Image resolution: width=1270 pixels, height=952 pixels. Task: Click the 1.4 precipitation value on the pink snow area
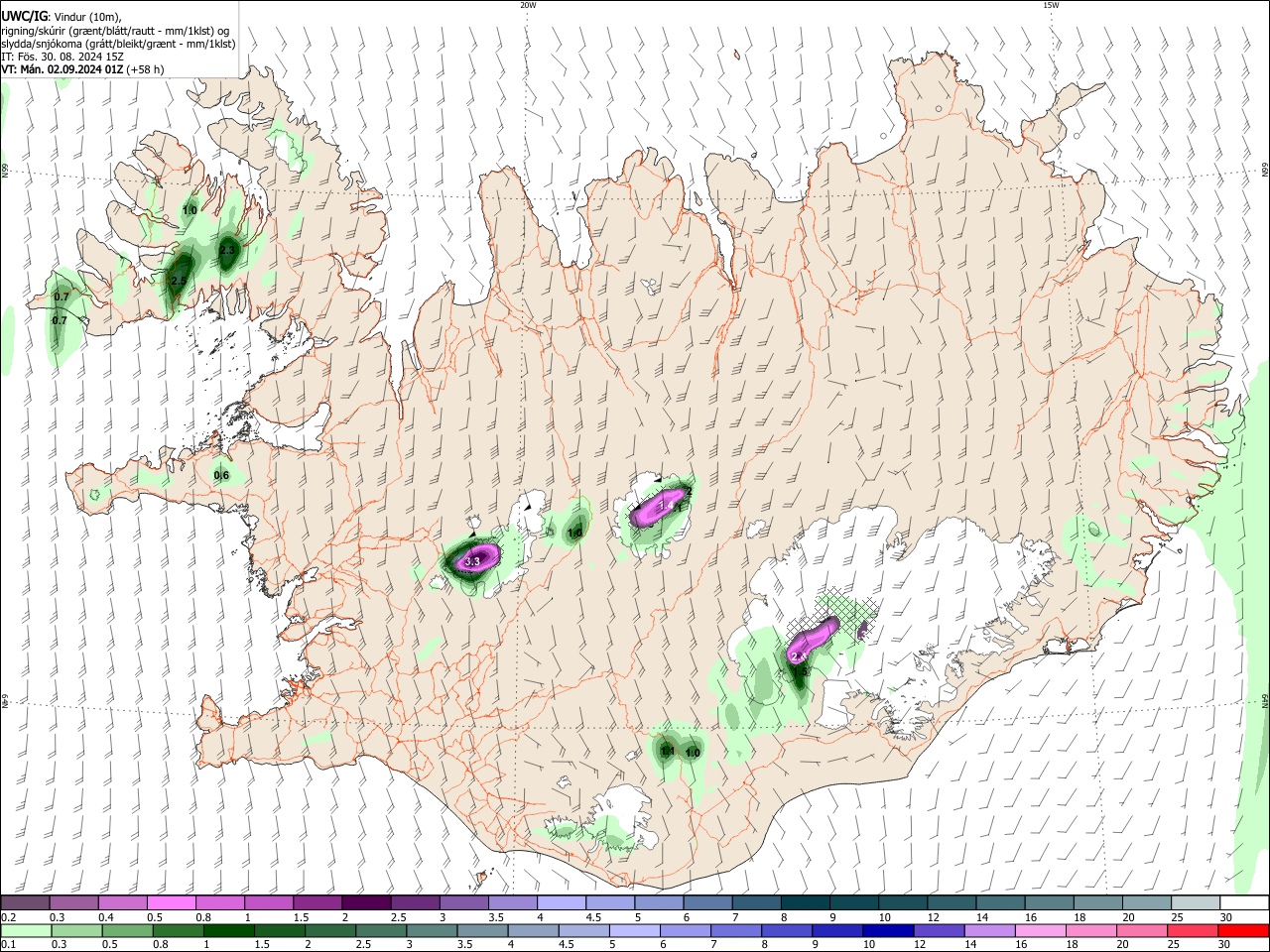pyautogui.click(x=667, y=506)
